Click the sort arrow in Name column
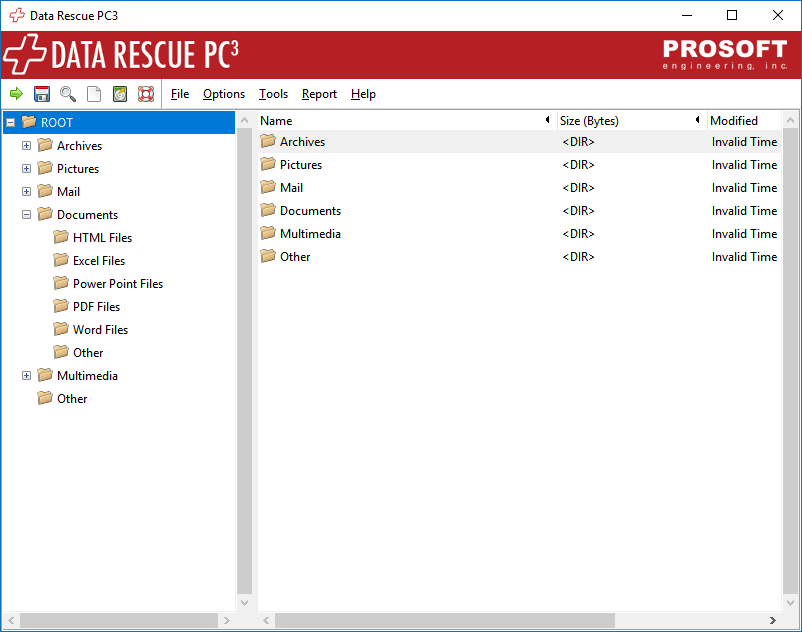The height and width of the screenshot is (632, 802). [547, 120]
